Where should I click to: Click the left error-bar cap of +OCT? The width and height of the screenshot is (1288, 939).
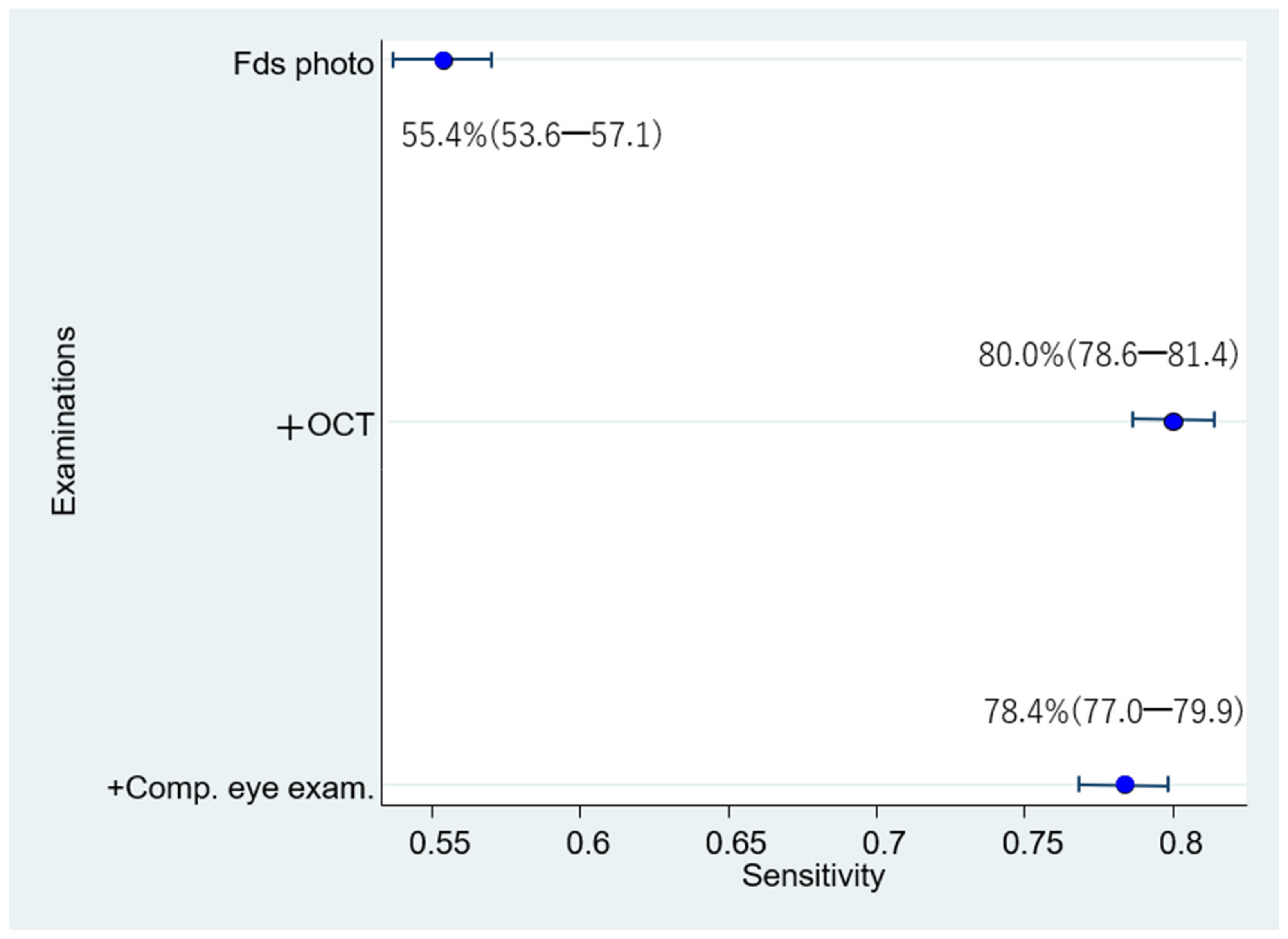(1133, 420)
